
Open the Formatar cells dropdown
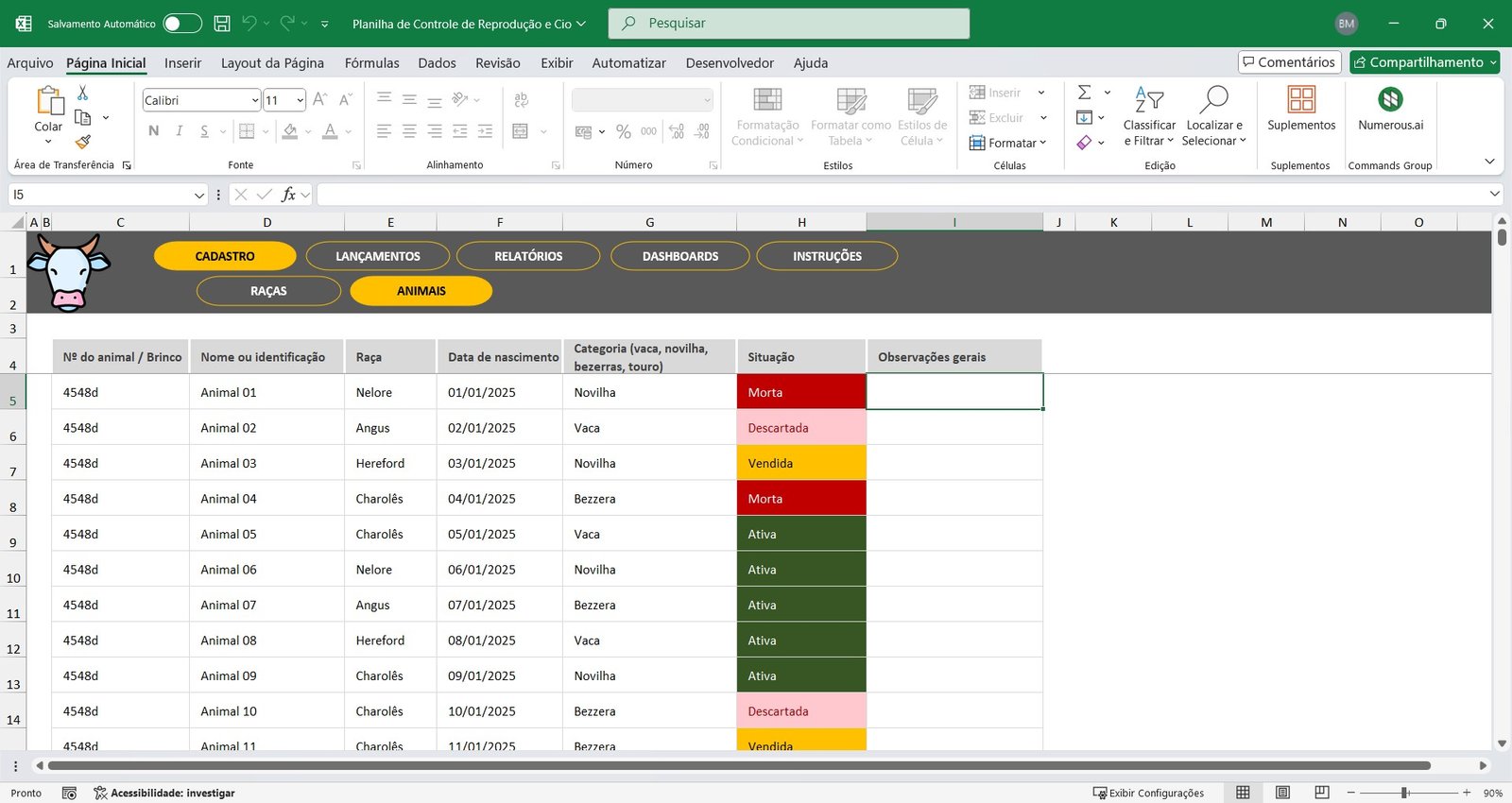(x=1009, y=143)
